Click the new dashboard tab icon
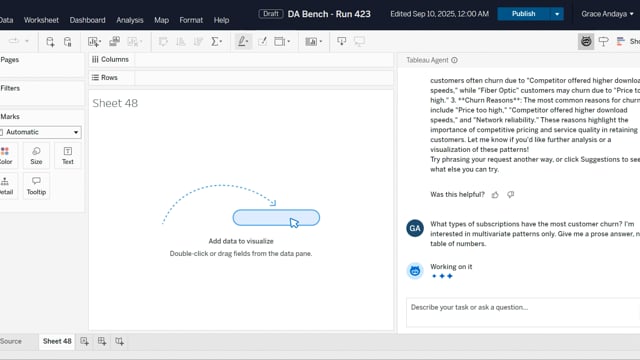Viewport: 640px width, 360px height. click(102, 341)
